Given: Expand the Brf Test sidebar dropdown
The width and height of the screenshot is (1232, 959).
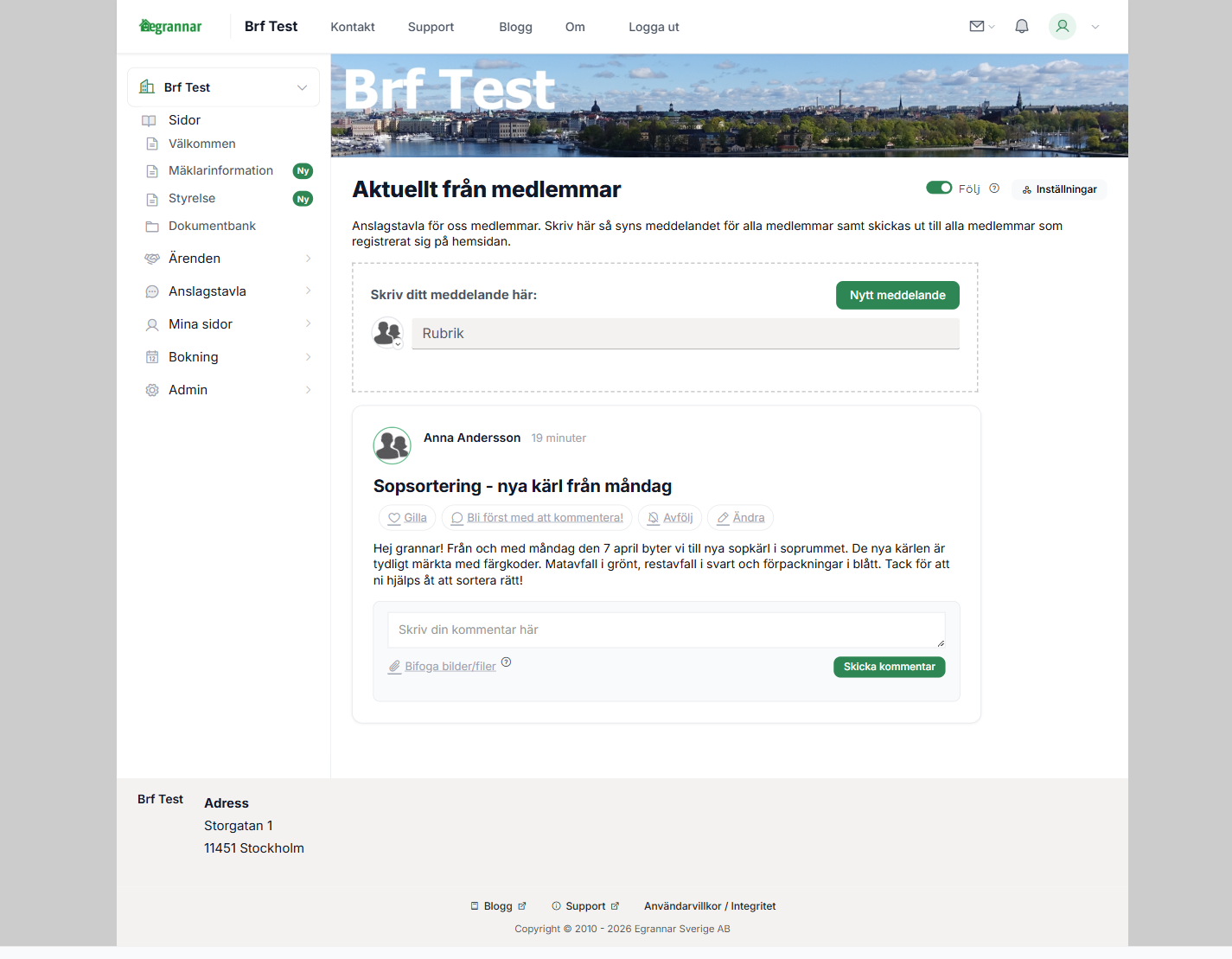Looking at the screenshot, I should (x=302, y=87).
